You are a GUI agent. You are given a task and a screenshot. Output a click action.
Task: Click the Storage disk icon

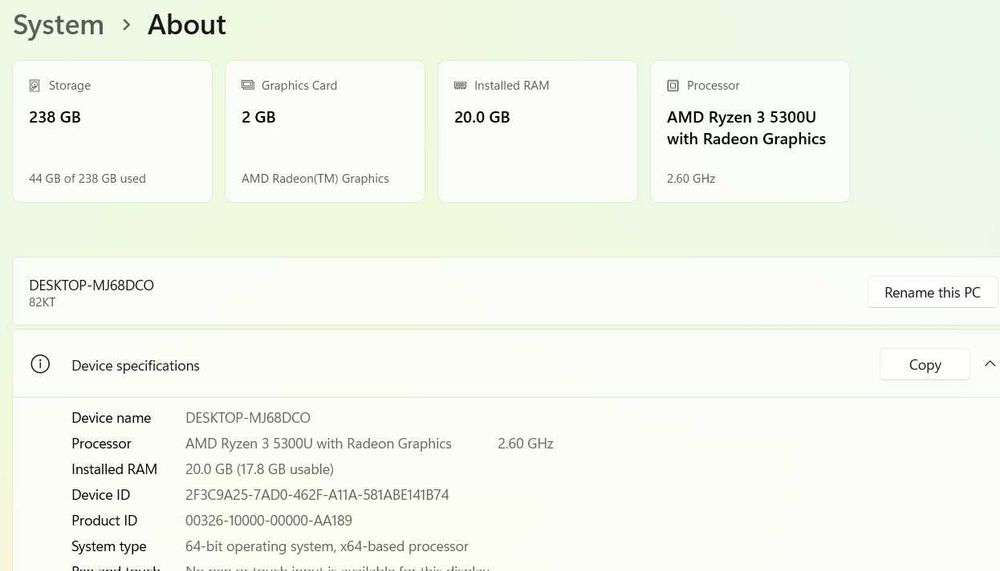[34, 85]
